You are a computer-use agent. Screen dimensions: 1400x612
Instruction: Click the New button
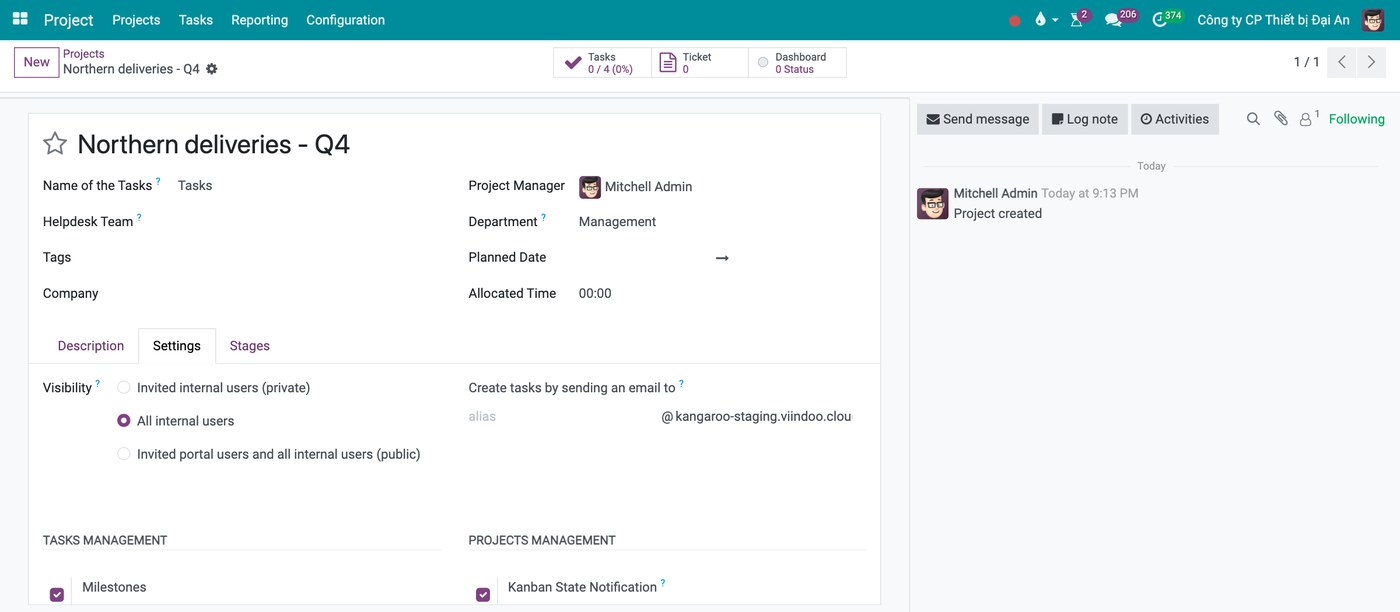(37, 62)
